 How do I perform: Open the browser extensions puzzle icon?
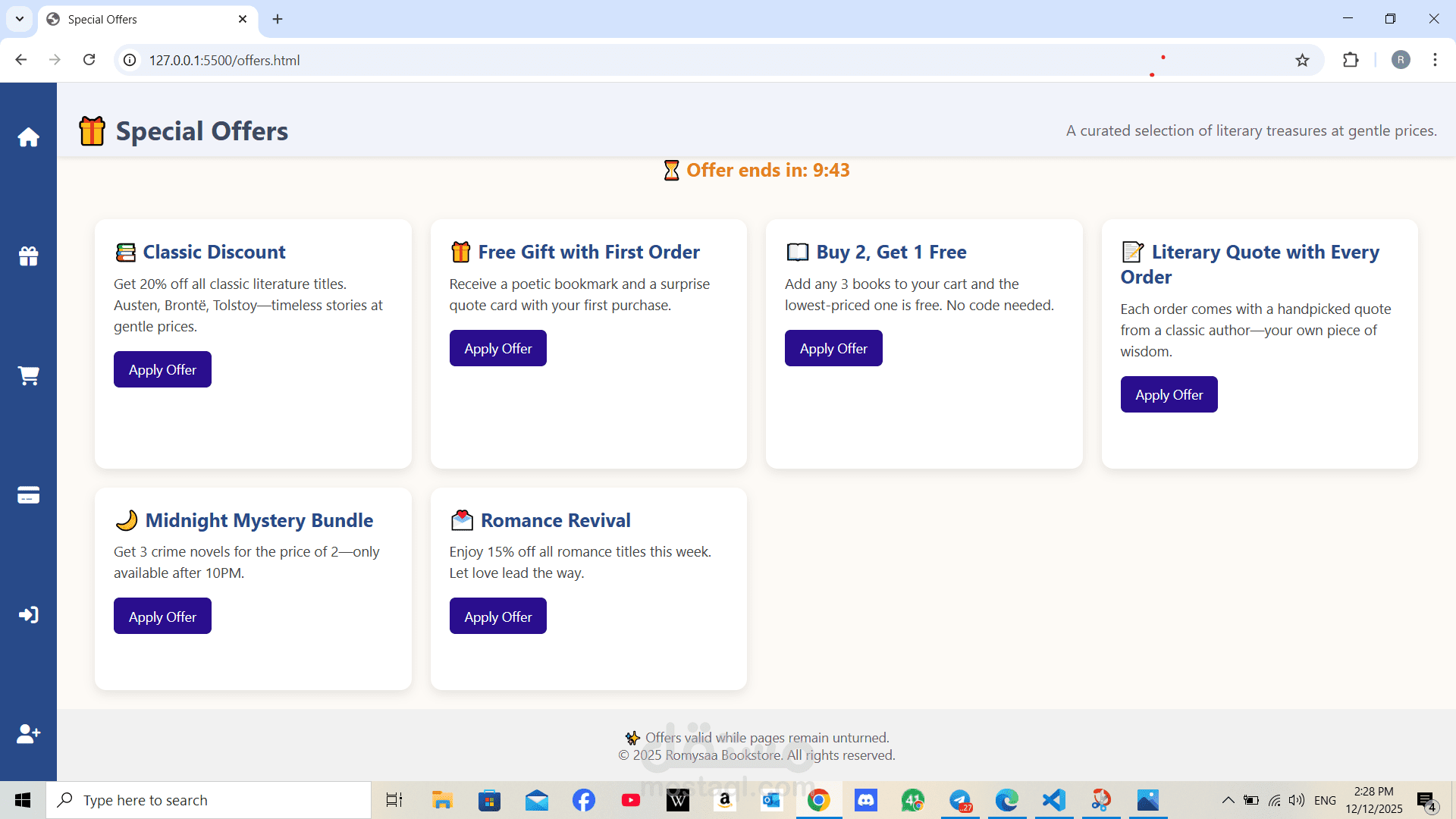pyautogui.click(x=1351, y=60)
